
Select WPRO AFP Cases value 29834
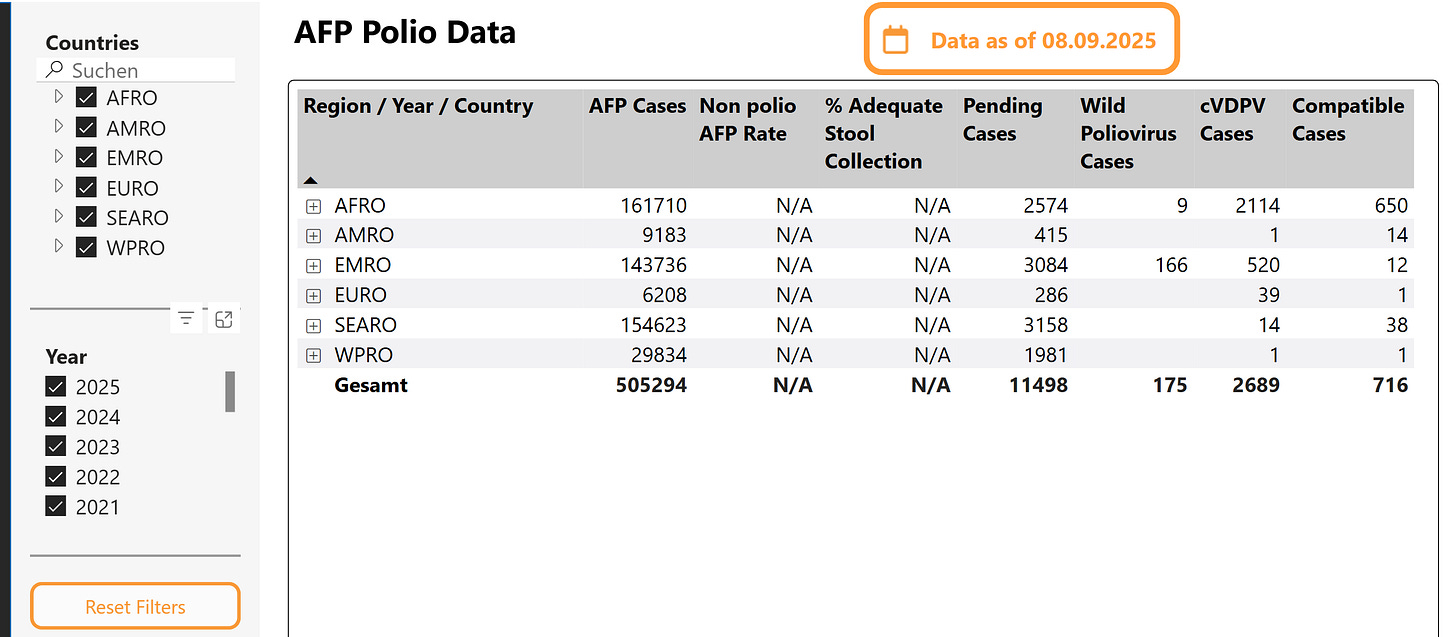tap(658, 355)
